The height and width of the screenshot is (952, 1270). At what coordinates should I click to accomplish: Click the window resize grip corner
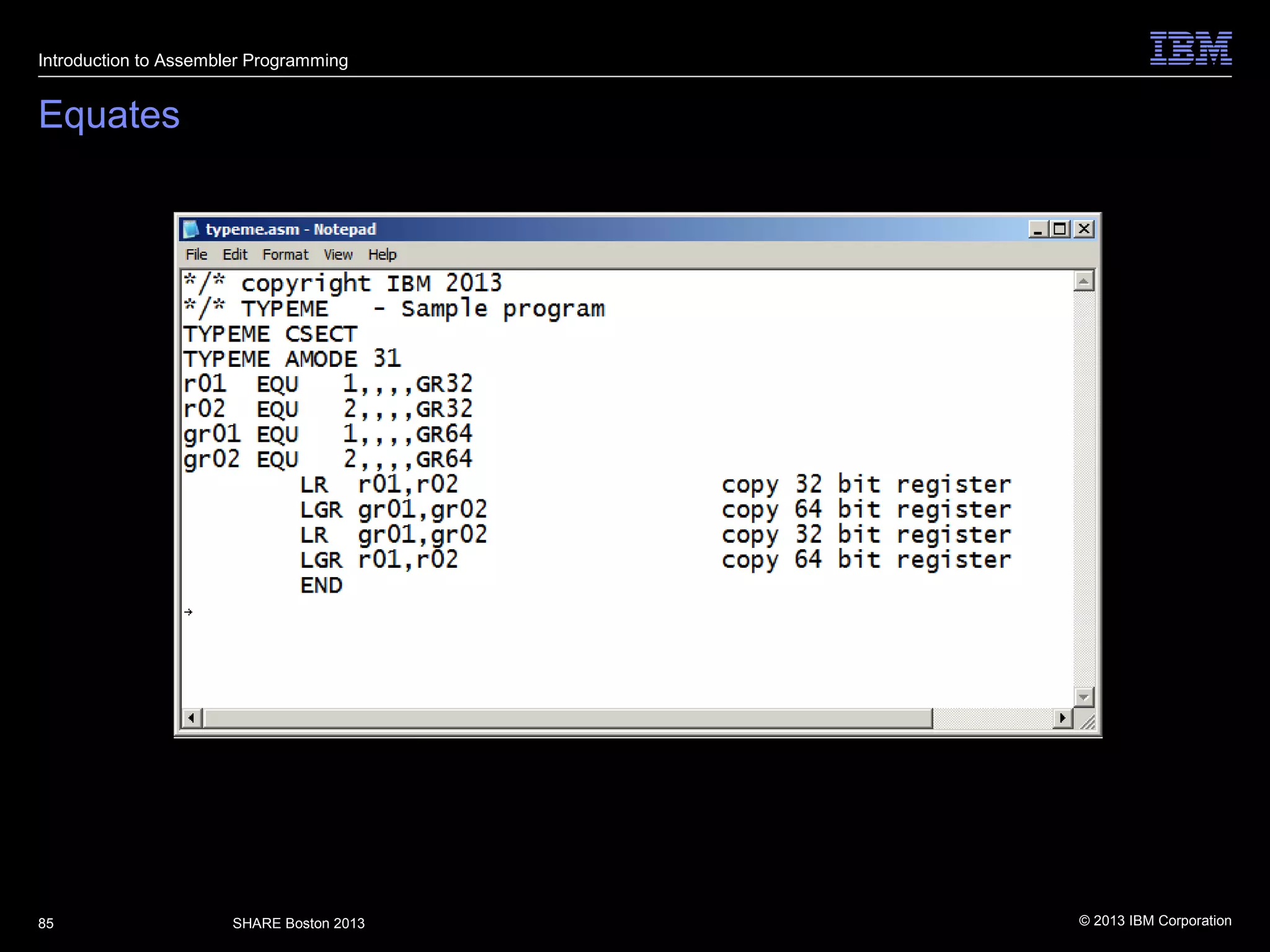(x=1087, y=721)
